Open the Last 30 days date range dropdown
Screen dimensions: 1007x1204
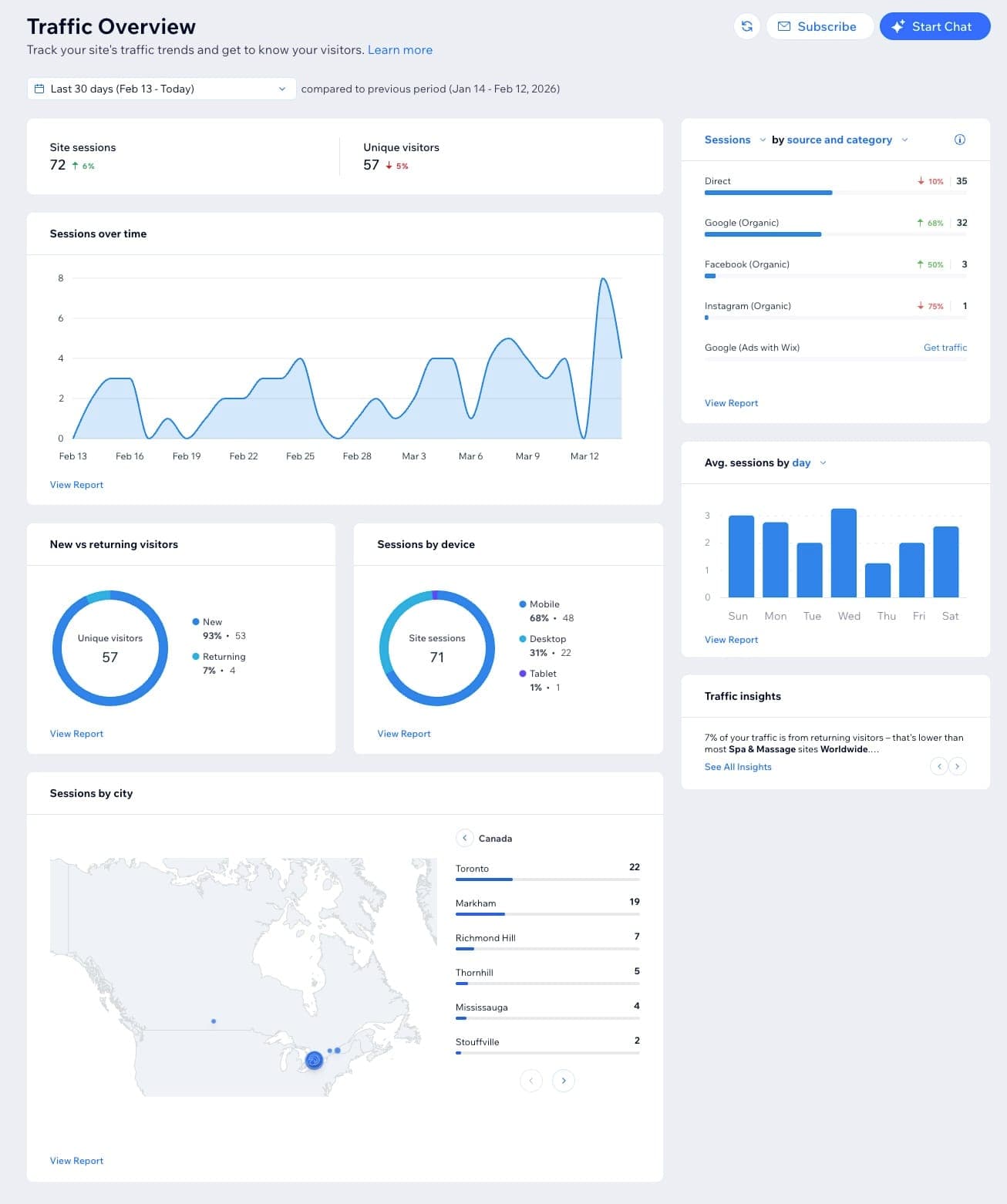click(x=282, y=89)
